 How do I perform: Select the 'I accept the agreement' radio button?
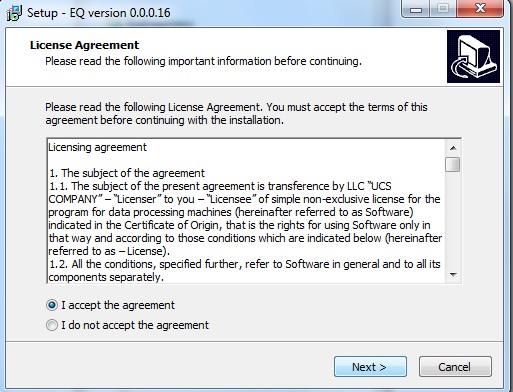52,305
